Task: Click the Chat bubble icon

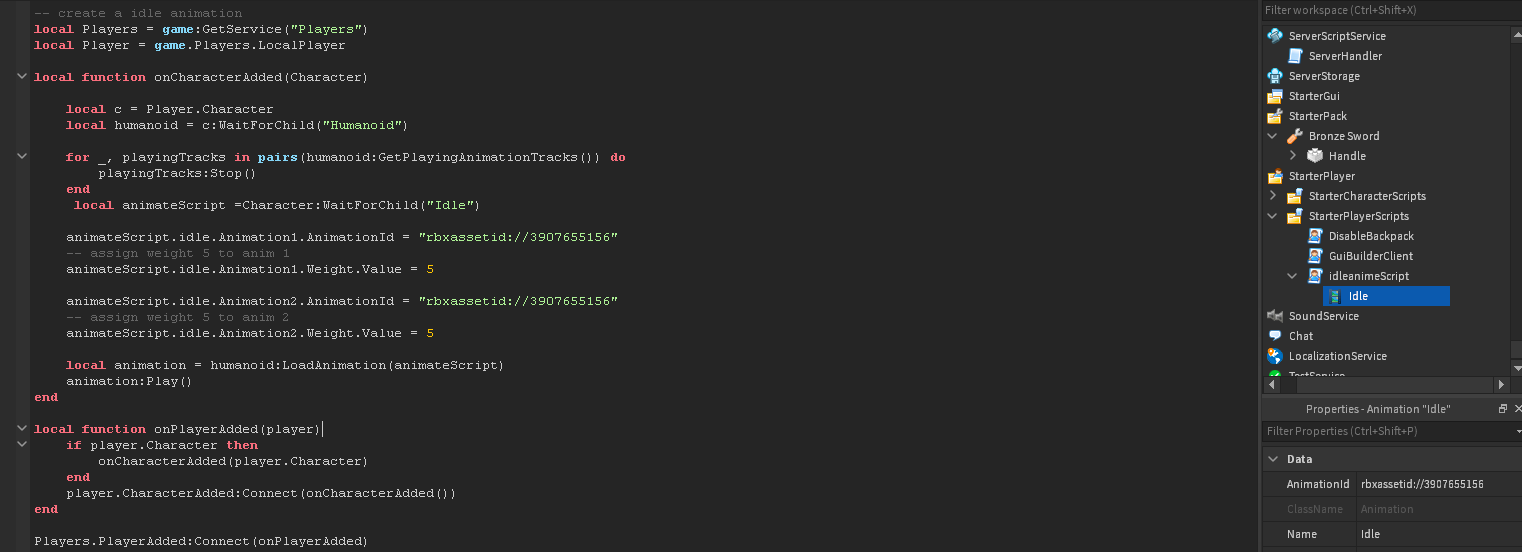Action: (x=1275, y=336)
